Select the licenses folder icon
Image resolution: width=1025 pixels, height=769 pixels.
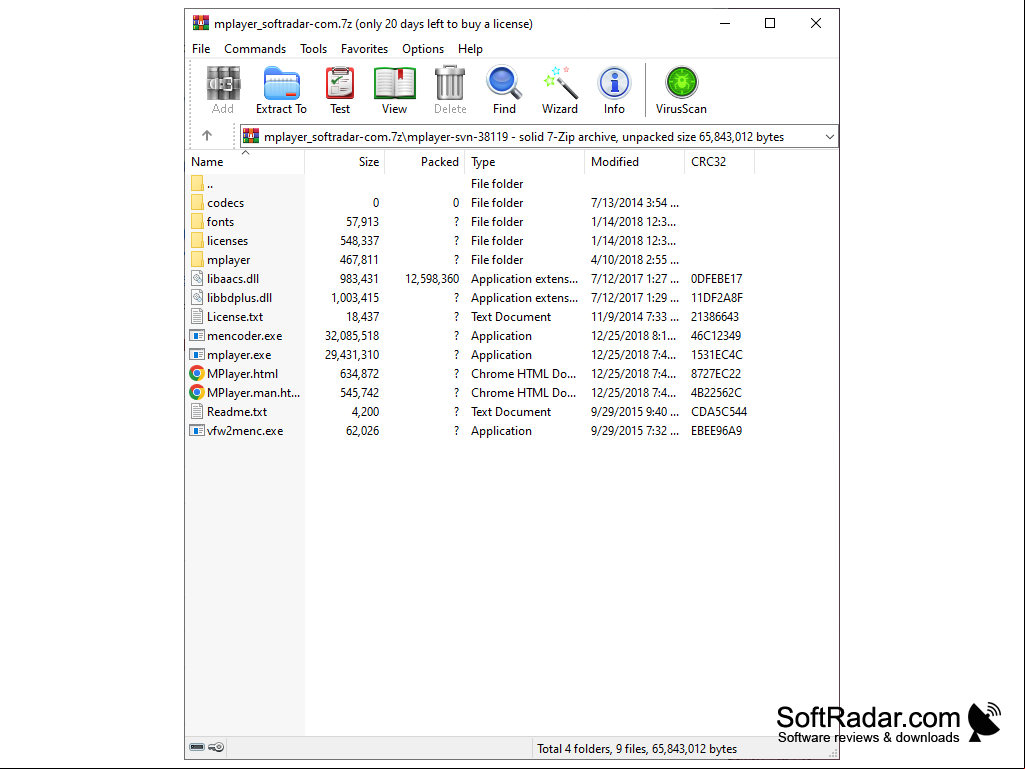(197, 240)
